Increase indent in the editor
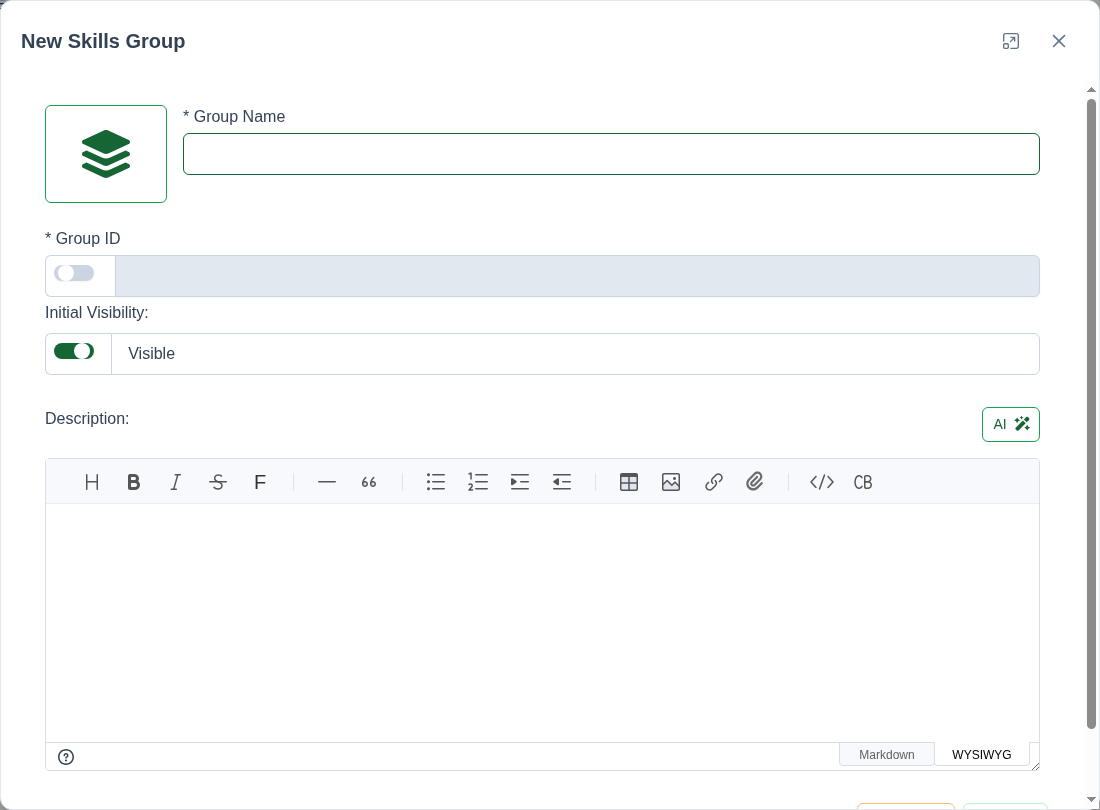Screen dimensions: 1100x810 pos(520,482)
